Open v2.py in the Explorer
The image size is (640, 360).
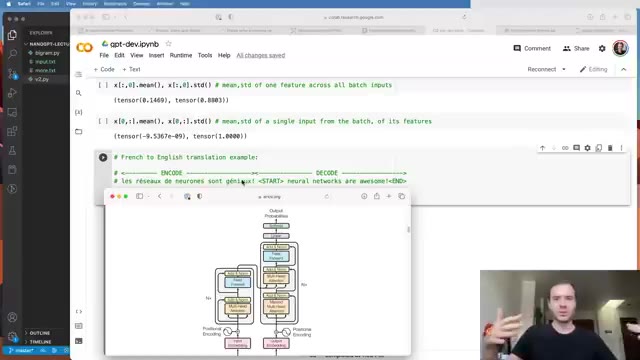[42, 79]
